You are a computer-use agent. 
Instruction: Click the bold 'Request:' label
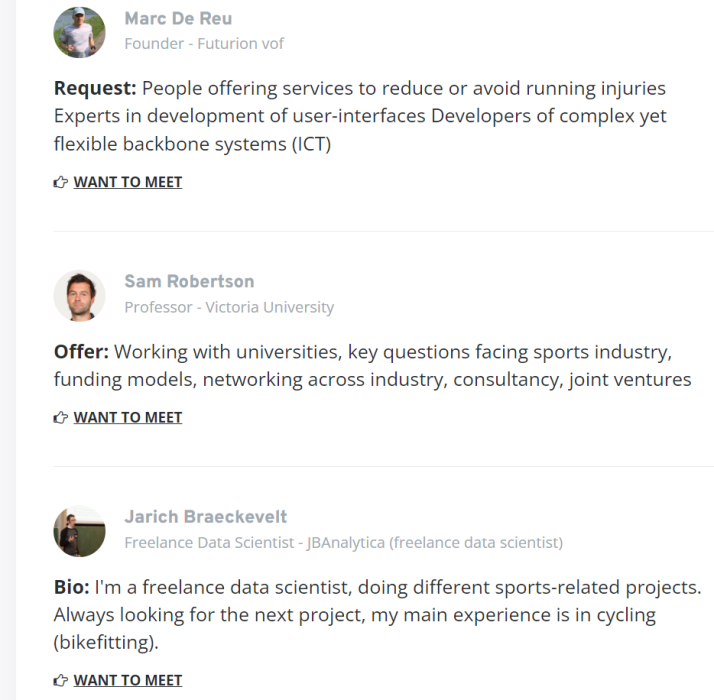[95, 89]
